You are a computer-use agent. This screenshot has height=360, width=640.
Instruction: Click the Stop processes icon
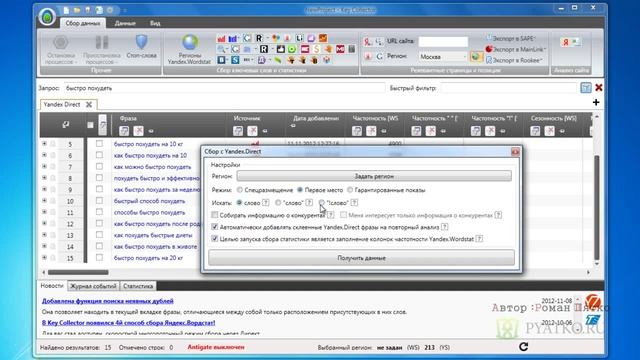pyautogui.click(x=60, y=42)
